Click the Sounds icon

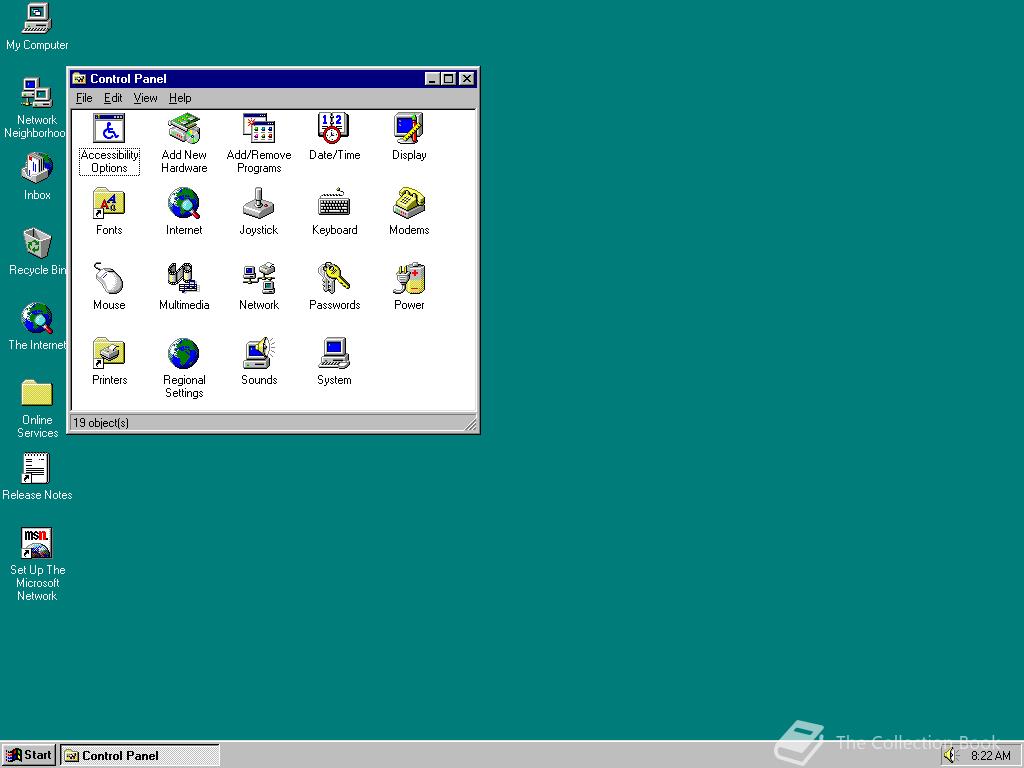[x=259, y=354]
